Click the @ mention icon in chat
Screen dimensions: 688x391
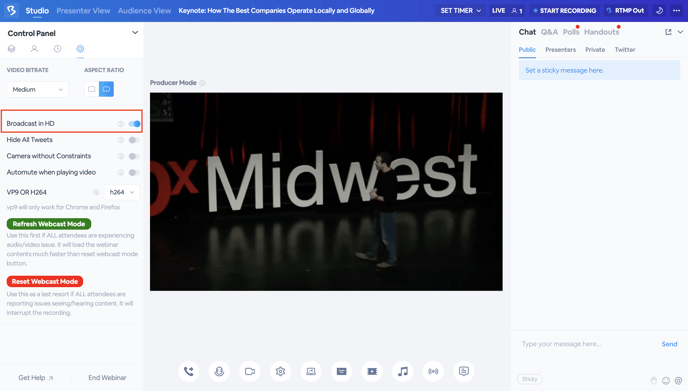678,380
